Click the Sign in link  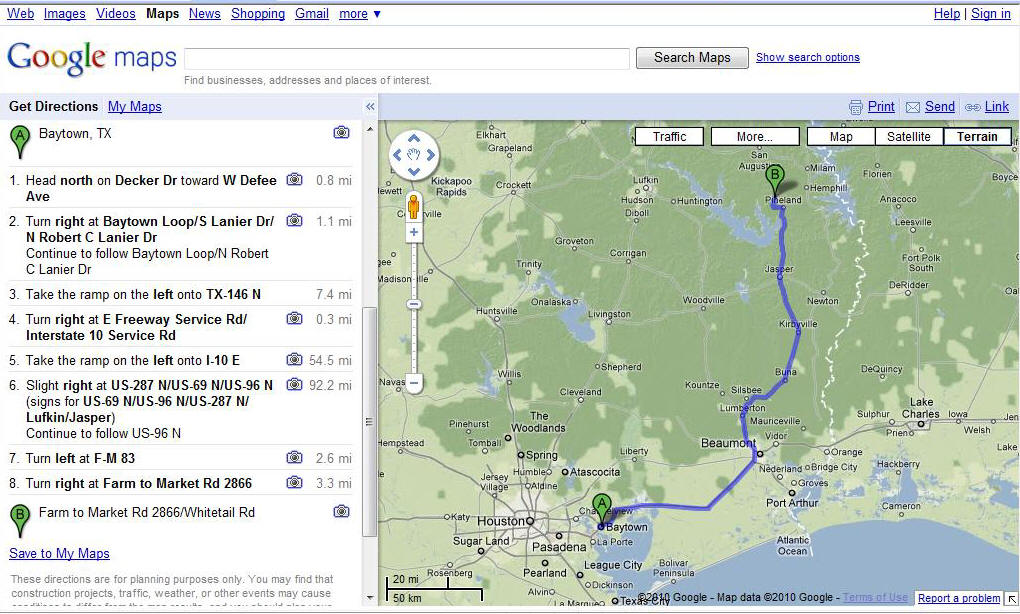point(991,14)
